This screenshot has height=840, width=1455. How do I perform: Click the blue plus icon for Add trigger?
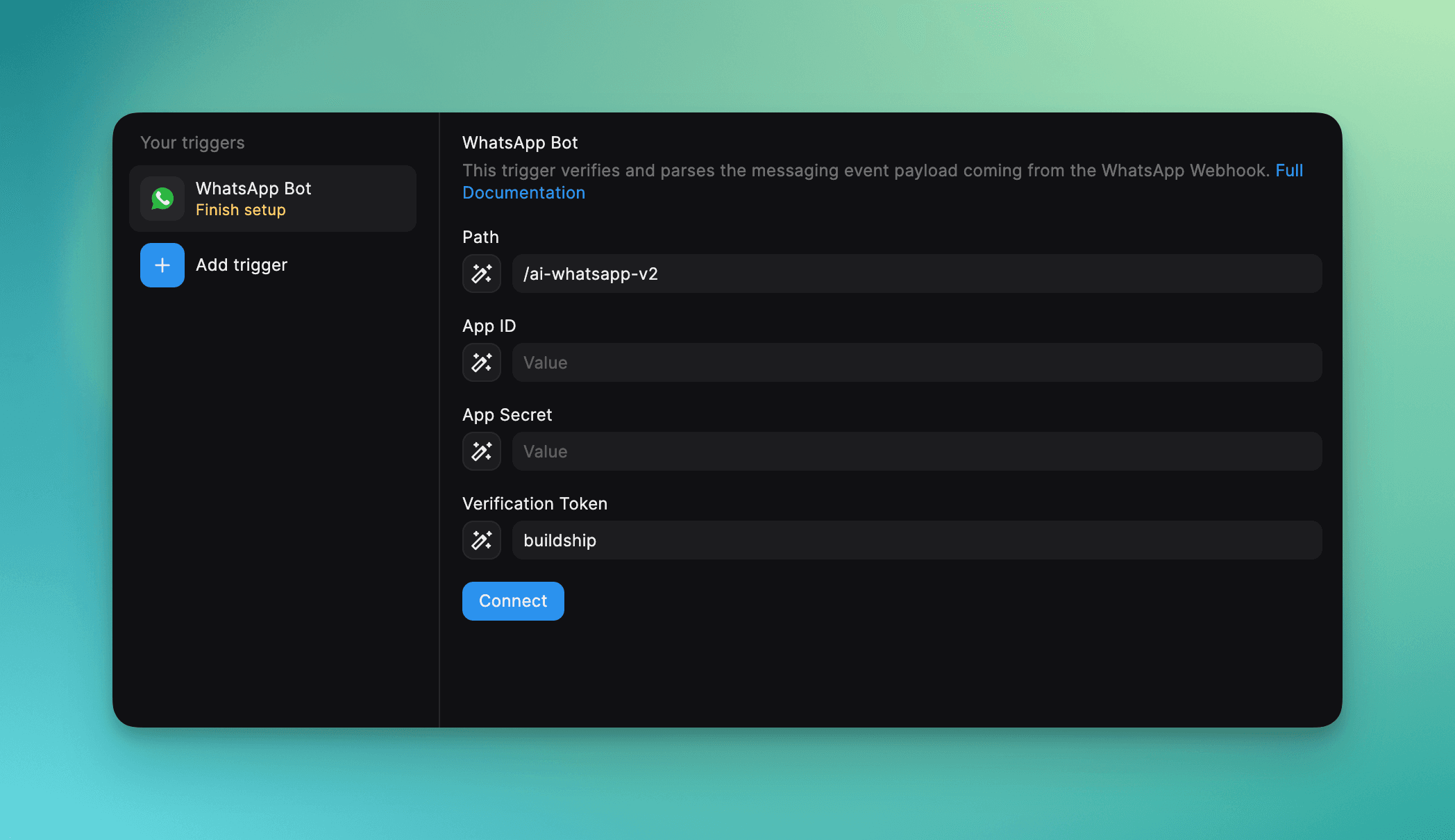click(x=162, y=265)
